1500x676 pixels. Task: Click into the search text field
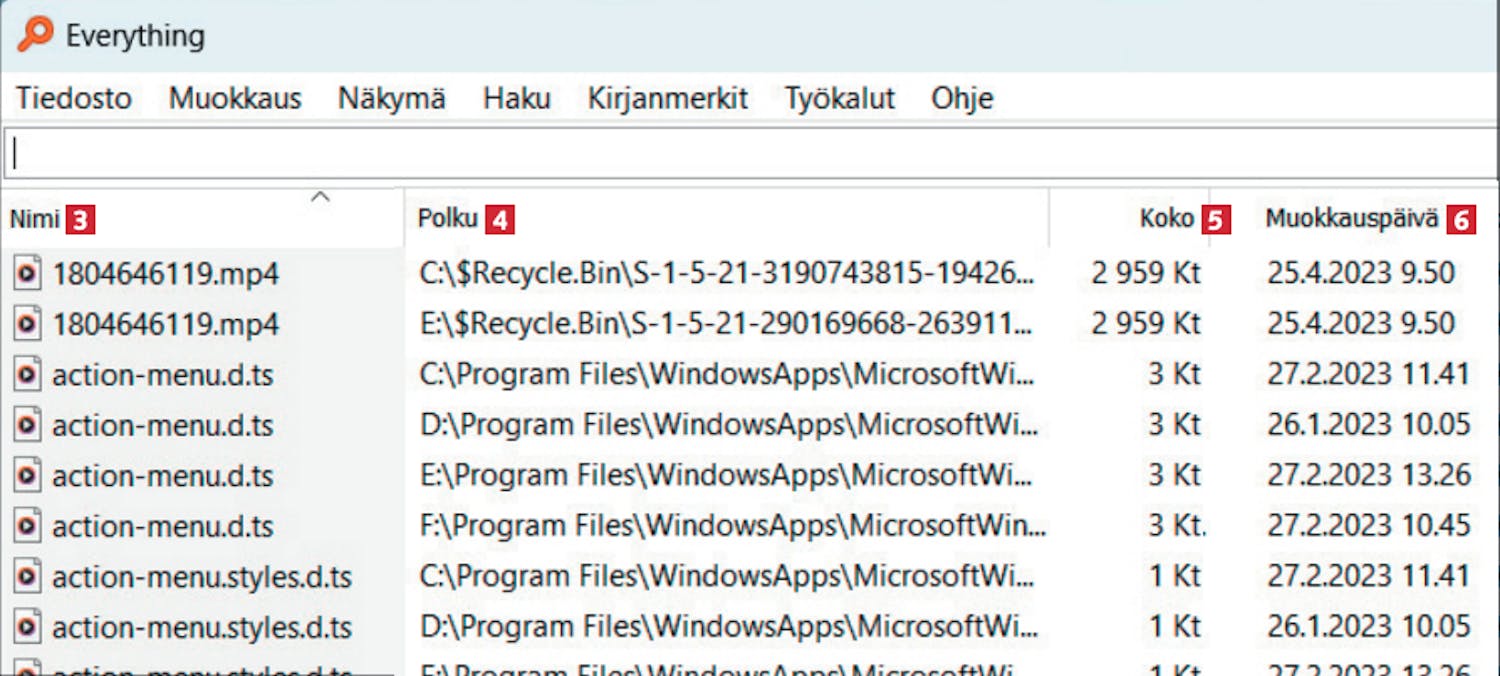pyautogui.click(x=750, y=153)
